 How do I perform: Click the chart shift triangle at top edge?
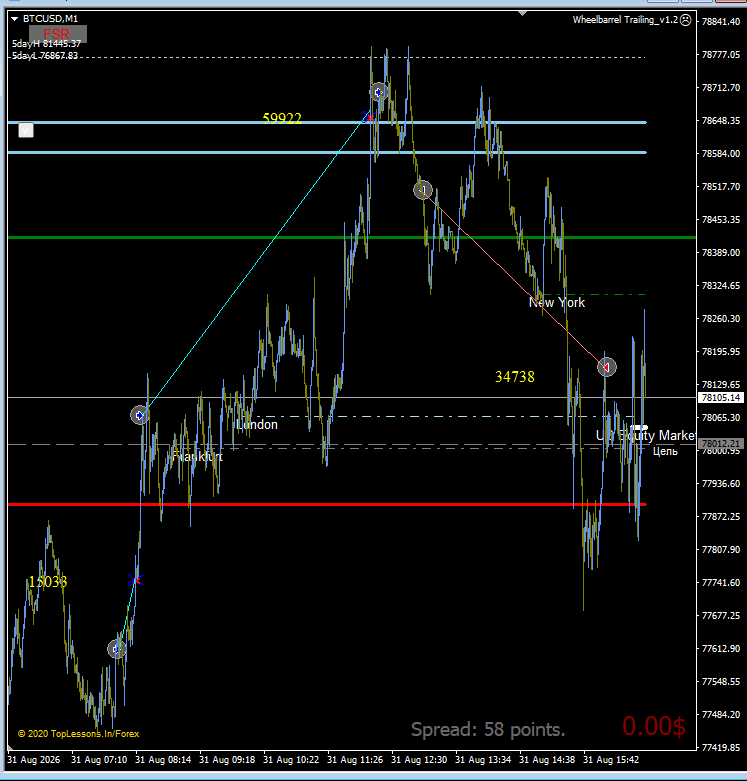522,13
